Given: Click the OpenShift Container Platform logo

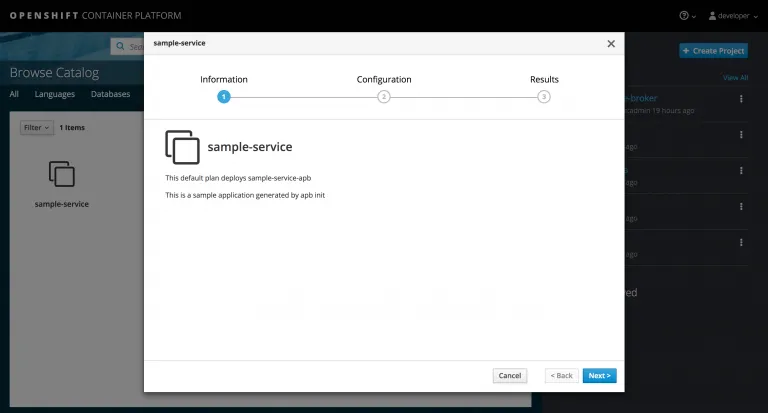Looking at the screenshot, I should tap(96, 16).
